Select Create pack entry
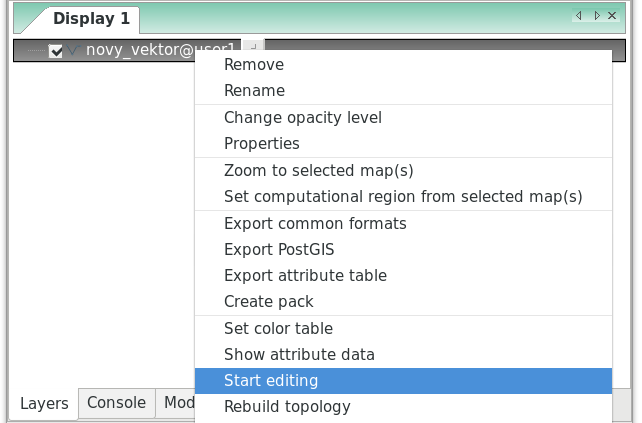642x423 pixels. click(x=403, y=302)
